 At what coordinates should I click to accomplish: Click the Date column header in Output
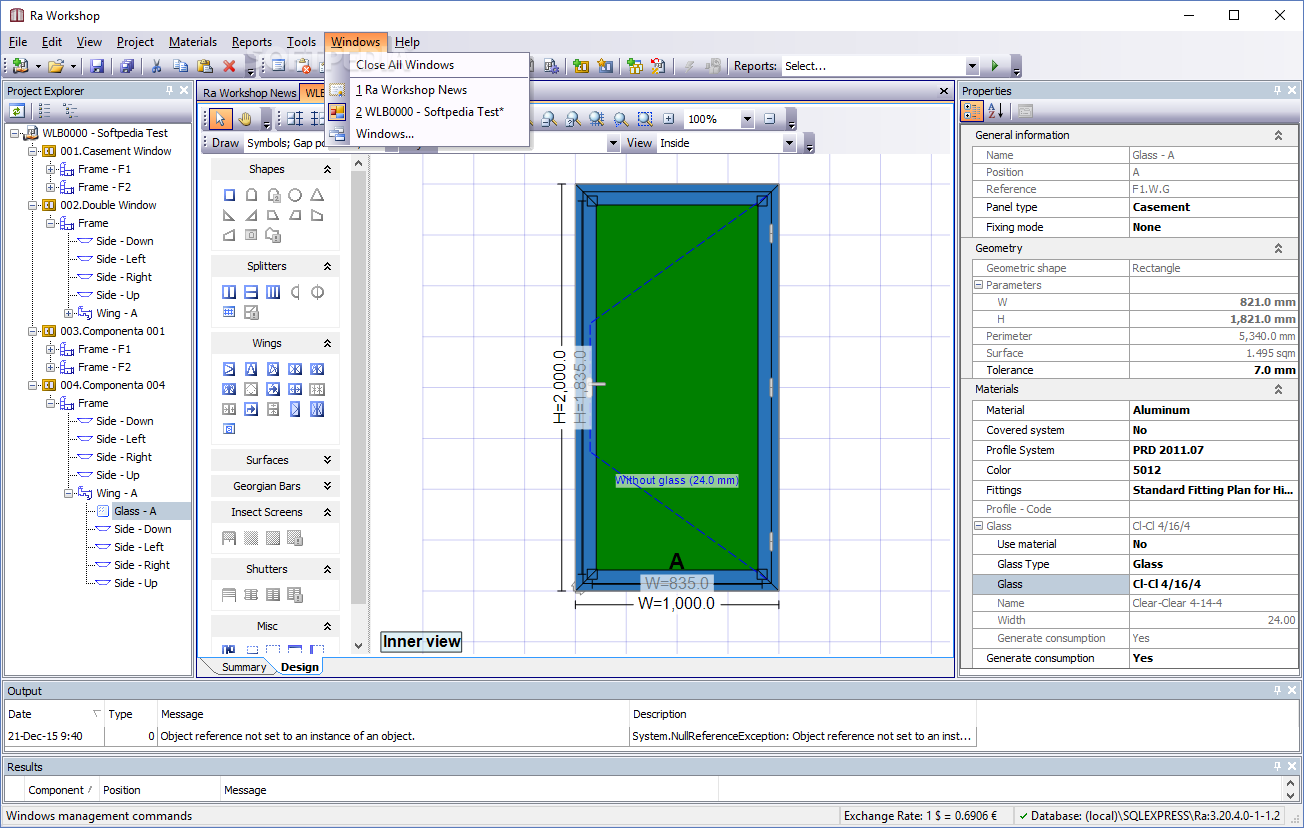54,714
